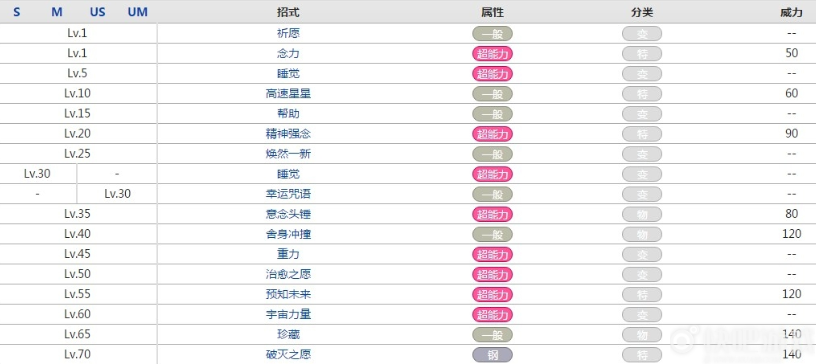The height and width of the screenshot is (364, 816).
Task: Click 变 category badge in 重力 row
Action: point(642,254)
